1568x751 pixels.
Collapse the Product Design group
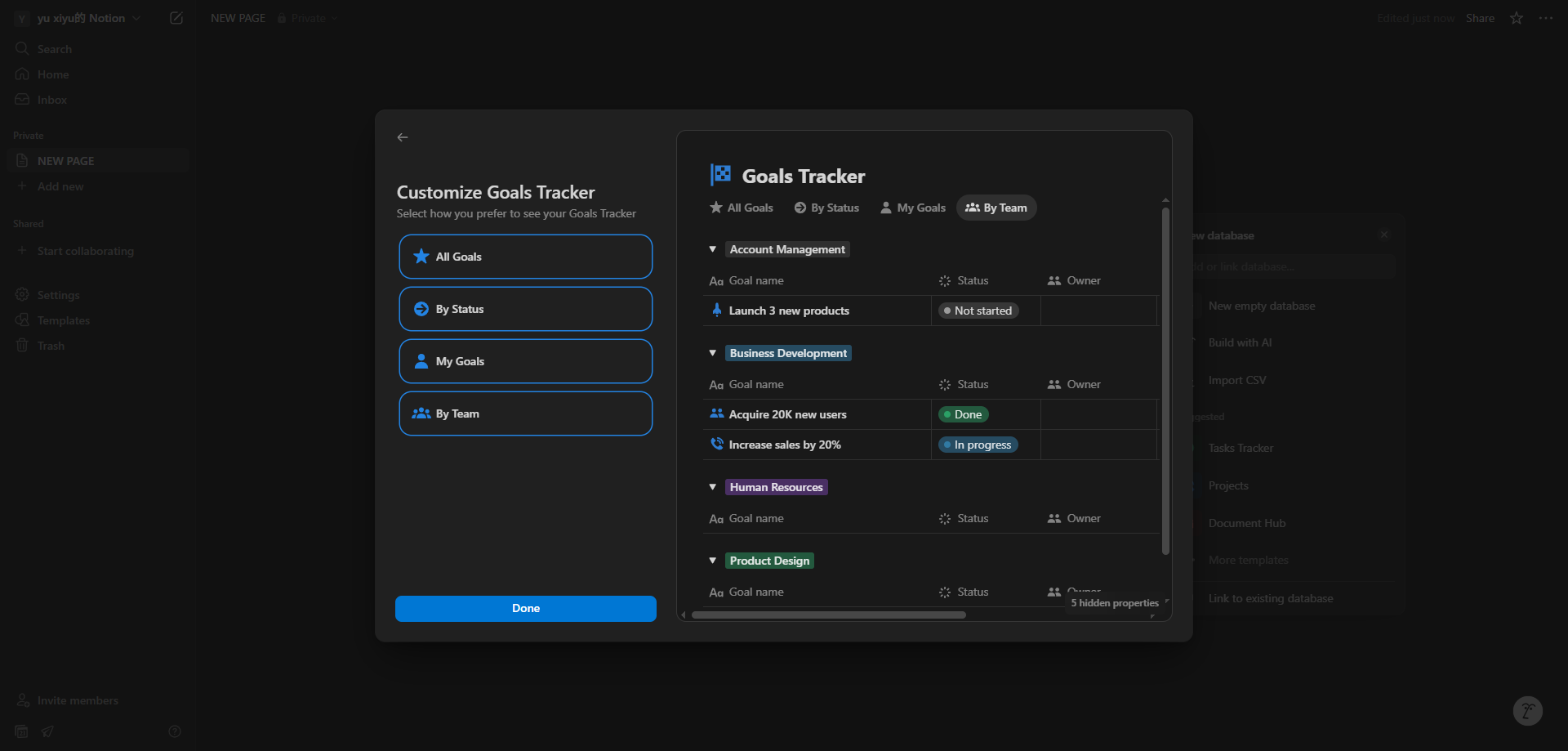pos(713,561)
